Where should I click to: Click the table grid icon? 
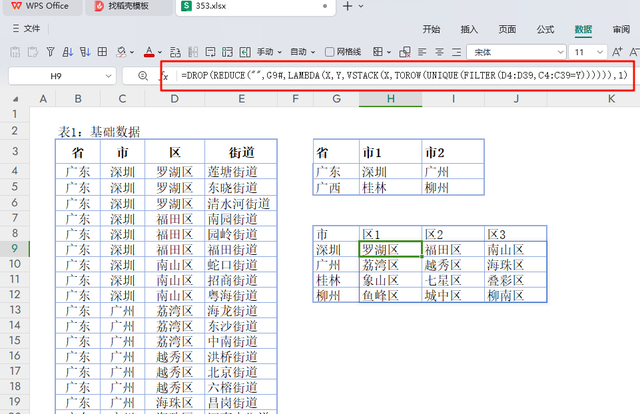click(x=102, y=52)
